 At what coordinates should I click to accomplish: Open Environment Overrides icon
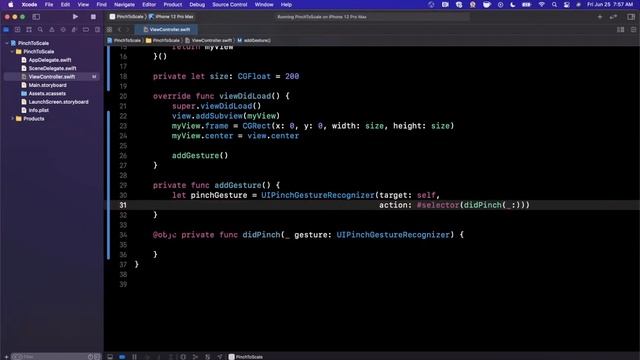tap(207, 357)
